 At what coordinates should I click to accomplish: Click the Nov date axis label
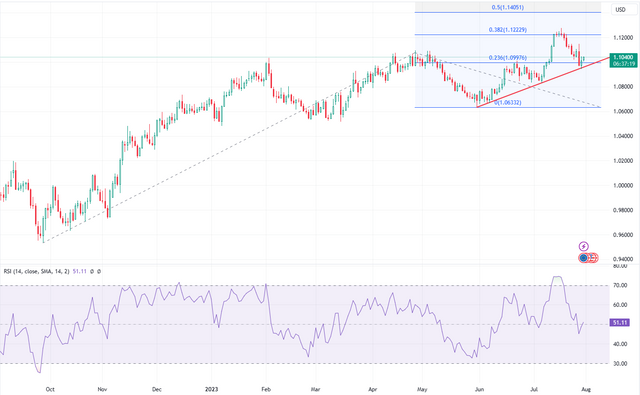click(x=102, y=389)
